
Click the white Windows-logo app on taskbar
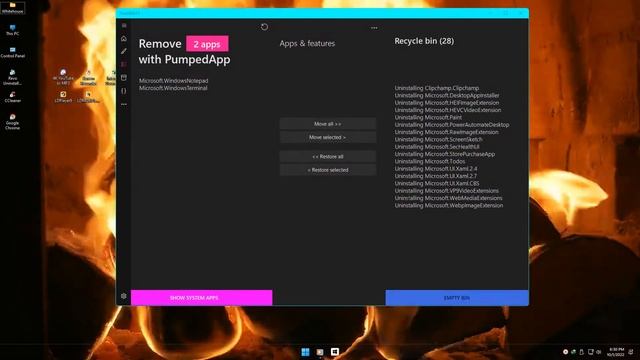click(335, 352)
